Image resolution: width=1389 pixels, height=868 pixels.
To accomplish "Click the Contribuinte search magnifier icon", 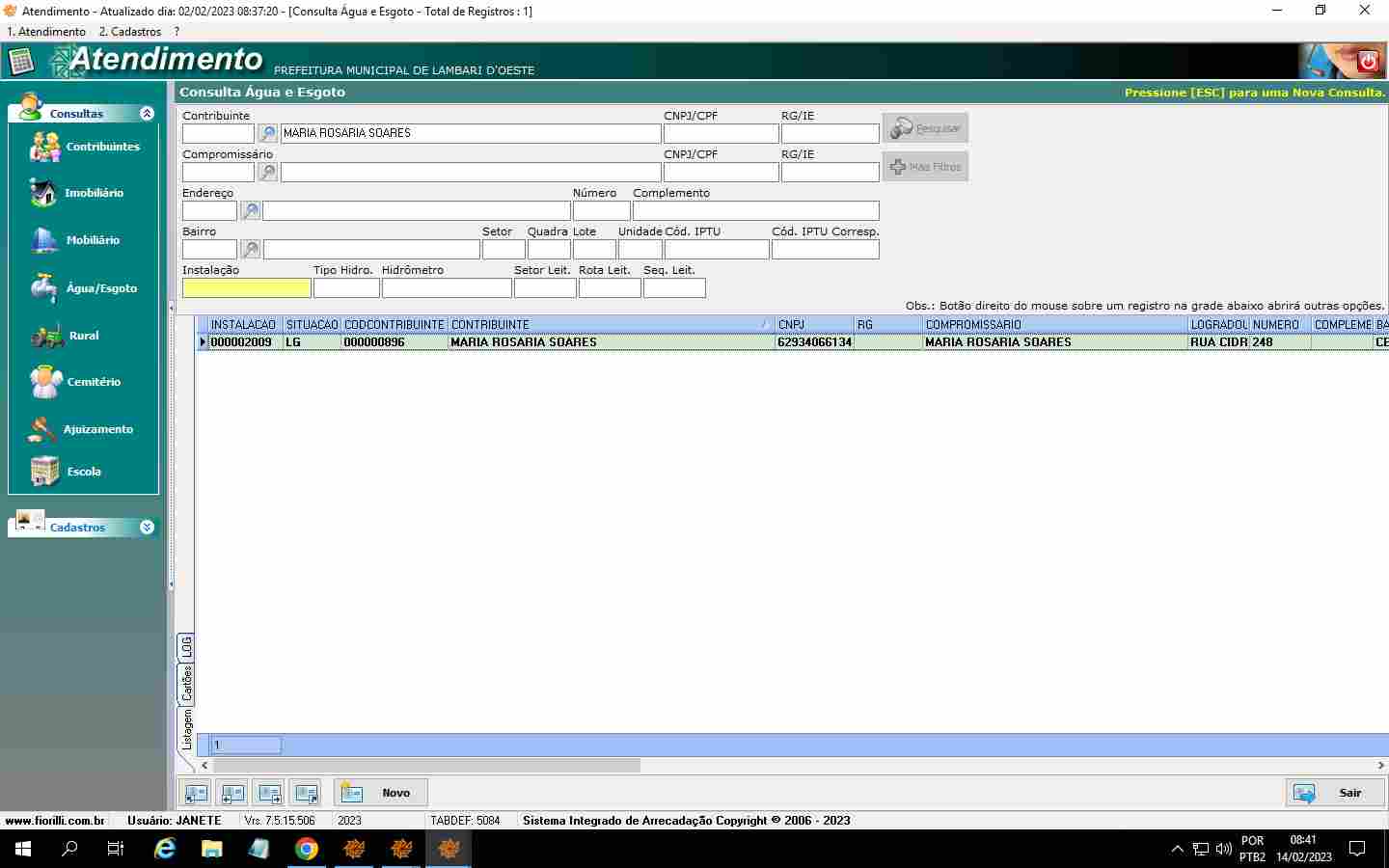I will 267,134.
